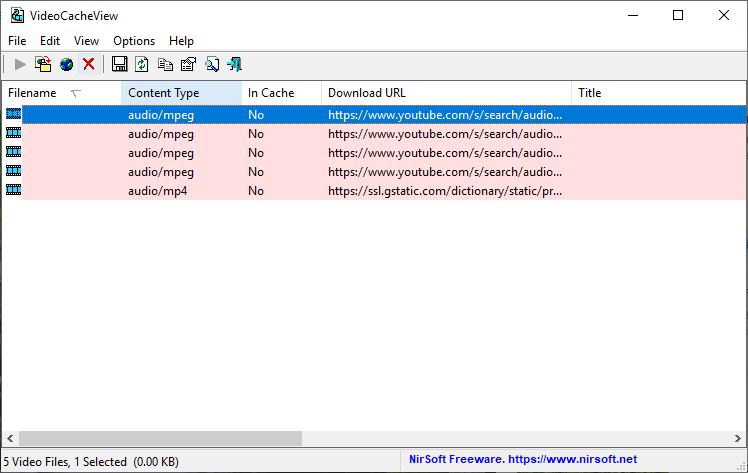The image size is (748, 473).
Task: Sort by the In Cache column header
Action: (281, 93)
